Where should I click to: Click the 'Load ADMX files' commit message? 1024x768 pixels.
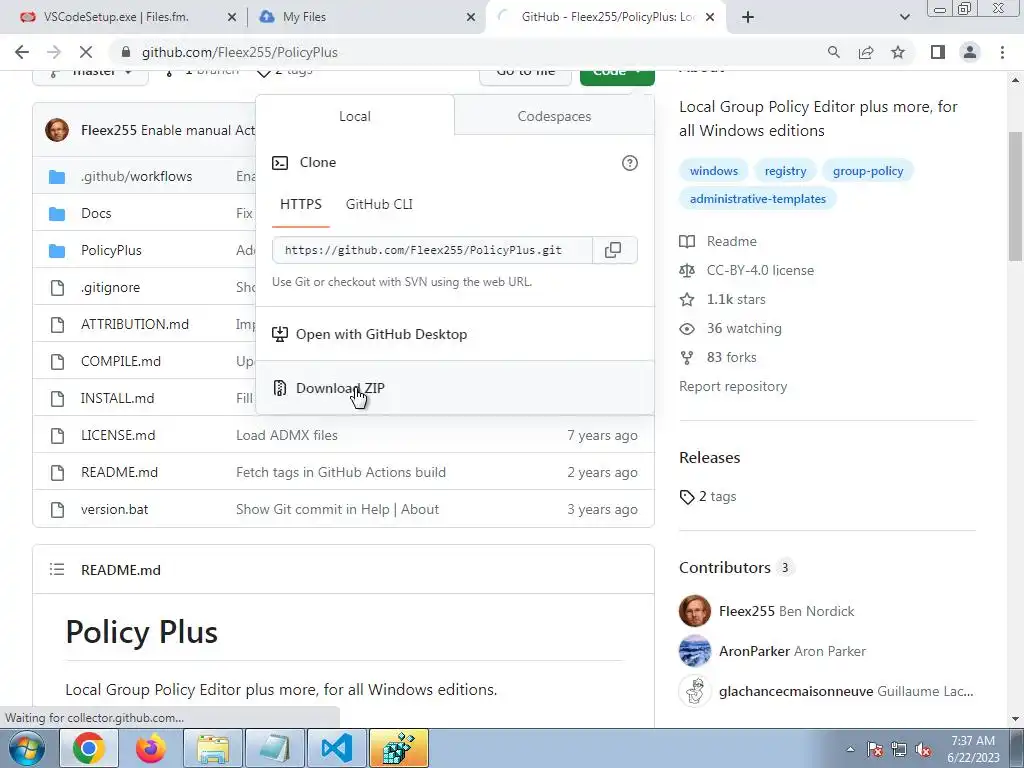[x=287, y=436]
